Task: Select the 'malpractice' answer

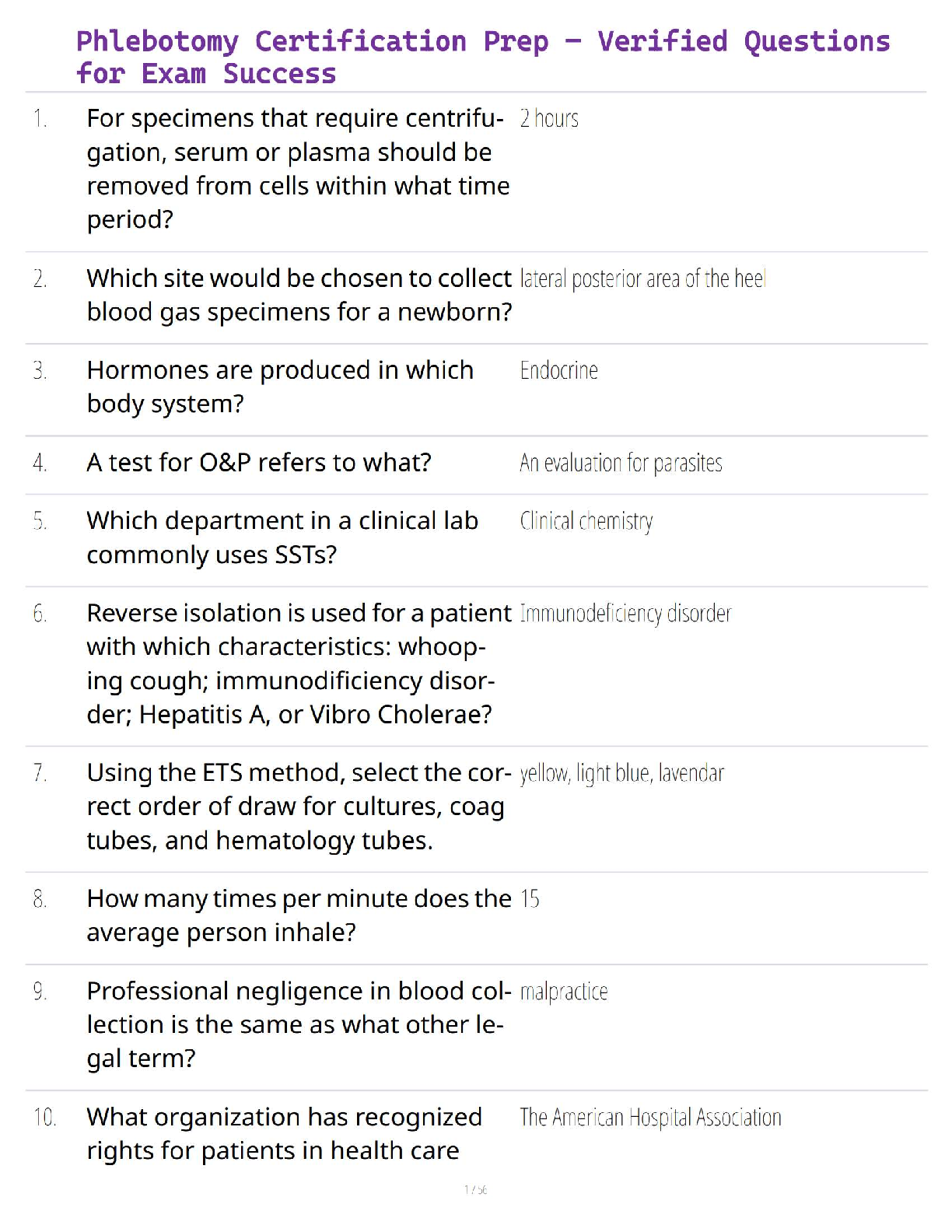Action: click(564, 992)
